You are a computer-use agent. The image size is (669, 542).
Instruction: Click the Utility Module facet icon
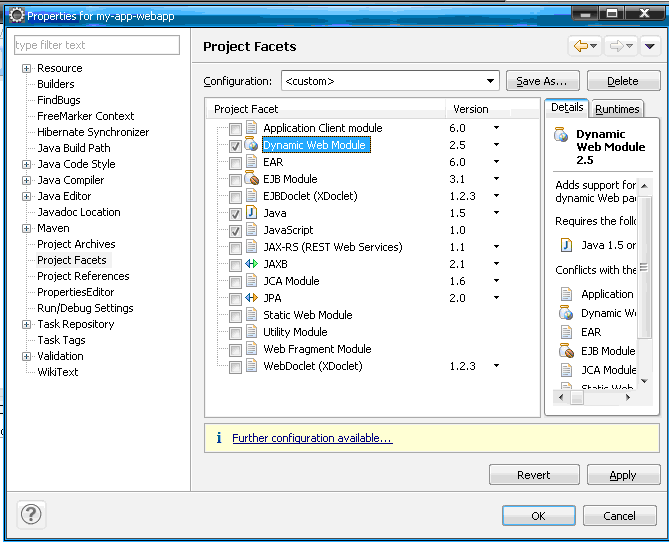(251, 331)
